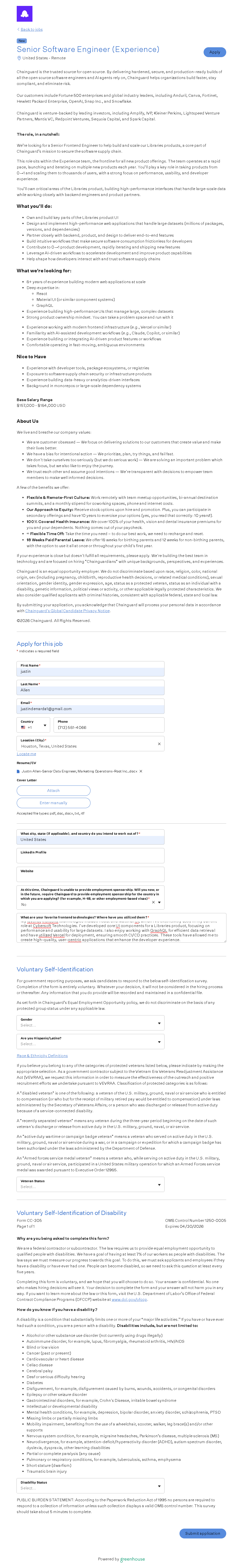239x1568 pixels.
Task: Click the Greenhouse logo in footer
Action: point(133,1559)
